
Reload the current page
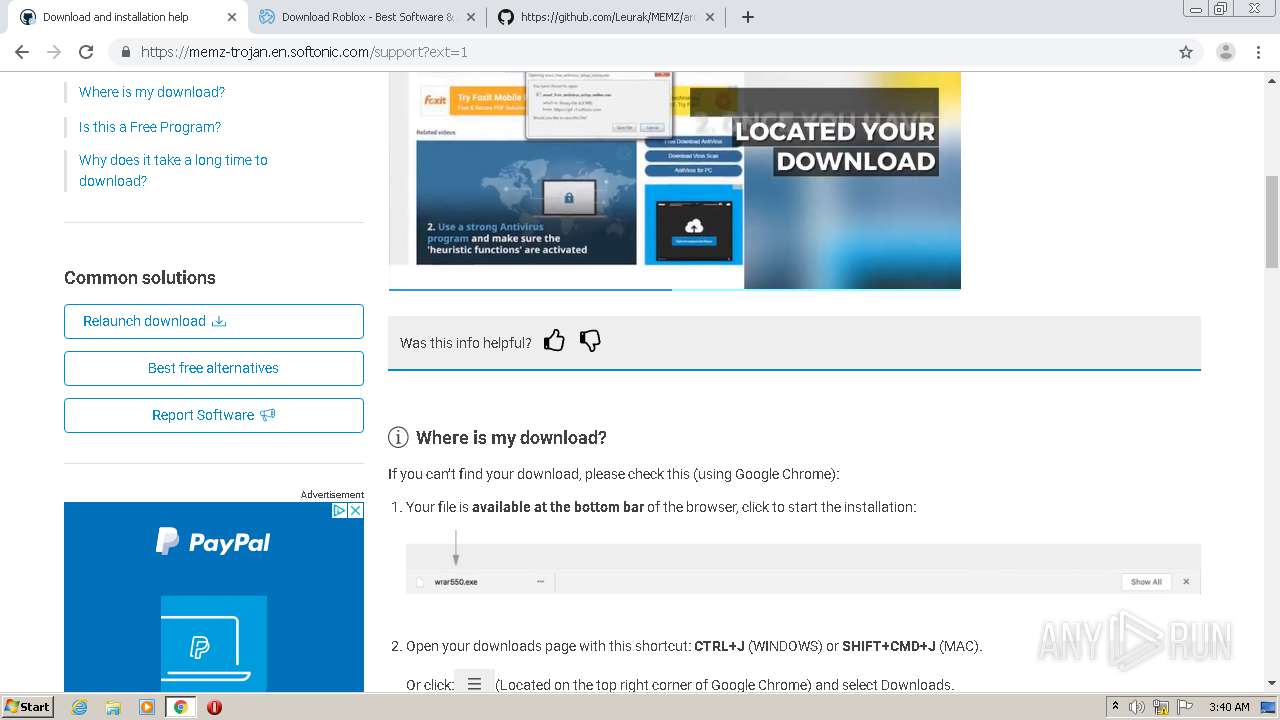86,52
